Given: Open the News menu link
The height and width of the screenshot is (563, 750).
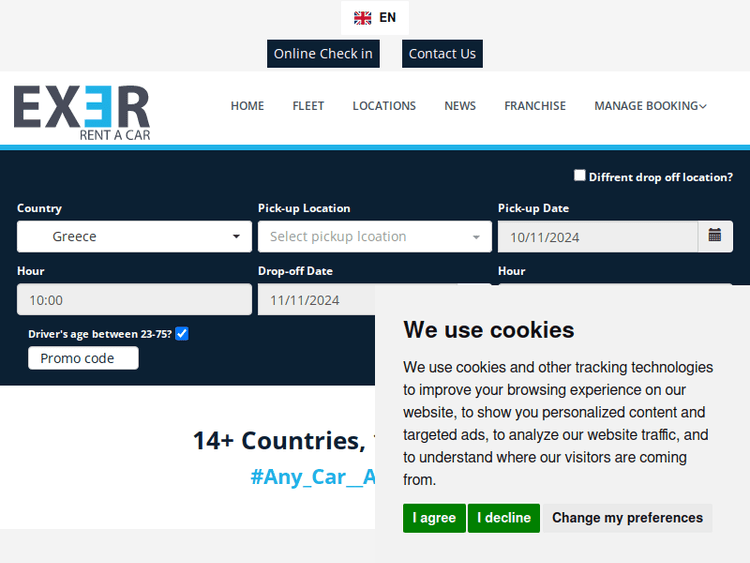Looking at the screenshot, I should [x=460, y=106].
